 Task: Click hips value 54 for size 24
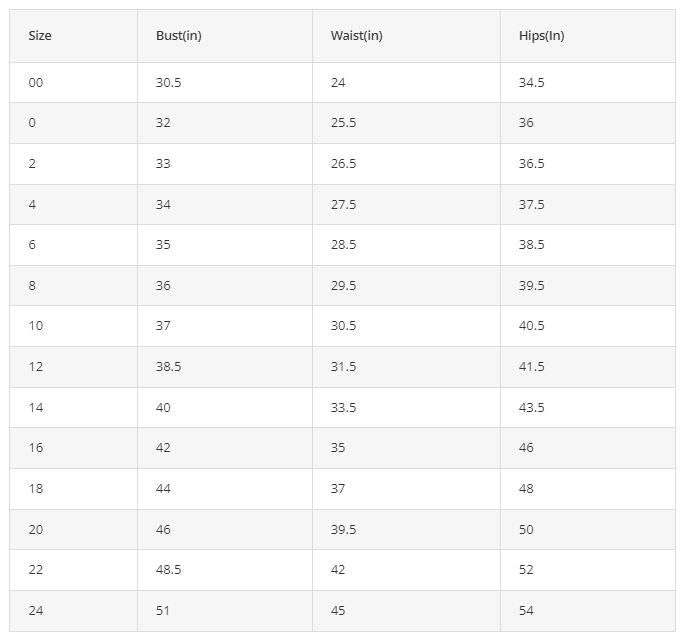pos(526,611)
